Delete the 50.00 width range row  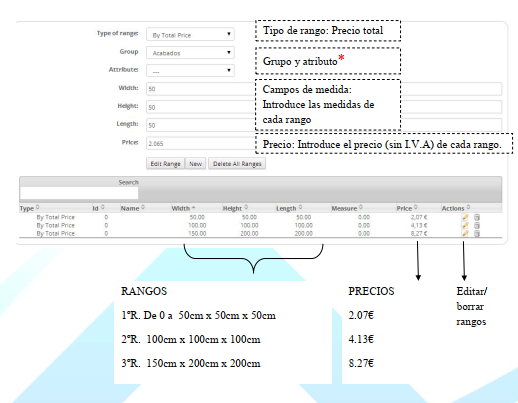coord(477,217)
